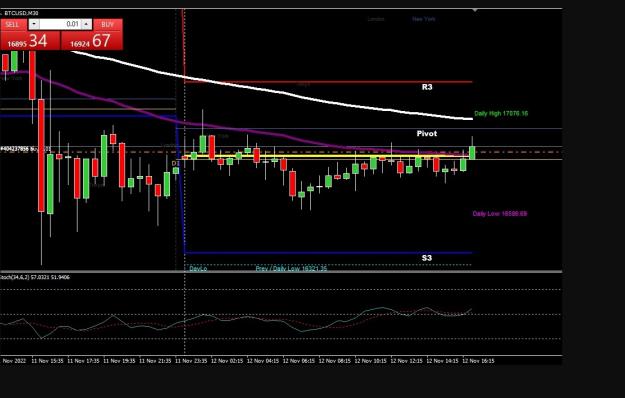
Task: Click the sell price tile showing 16895 34
Action: pos(30,41)
